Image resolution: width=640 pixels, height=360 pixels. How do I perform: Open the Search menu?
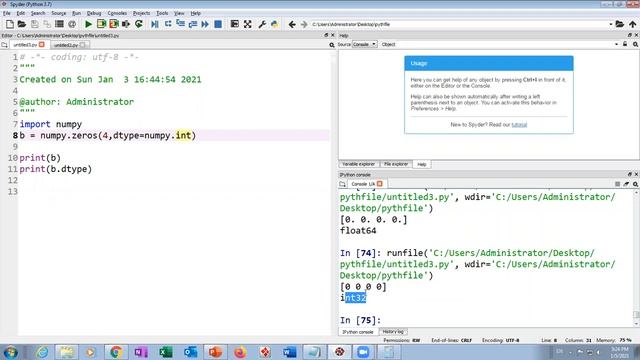pos(38,13)
